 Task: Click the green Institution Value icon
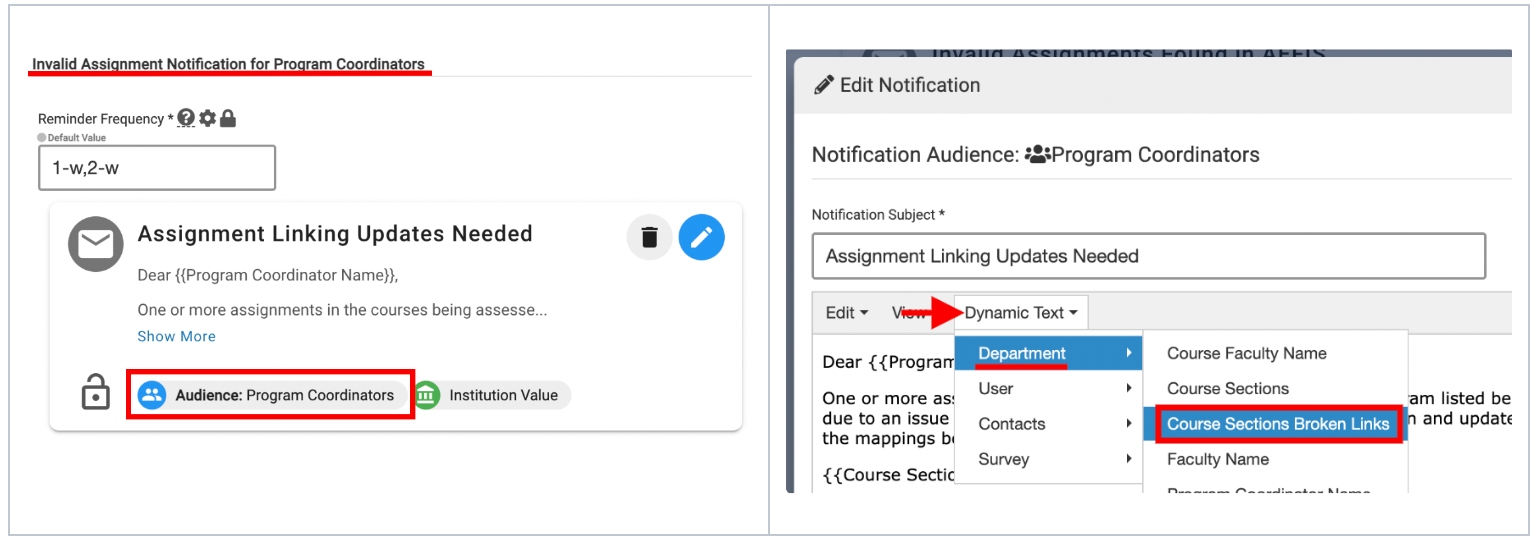[x=427, y=395]
